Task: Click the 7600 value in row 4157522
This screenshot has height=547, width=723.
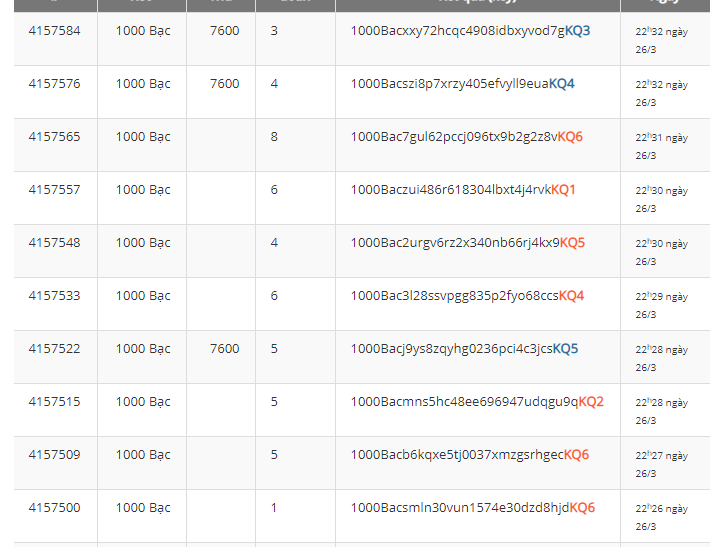Action: click(x=224, y=349)
